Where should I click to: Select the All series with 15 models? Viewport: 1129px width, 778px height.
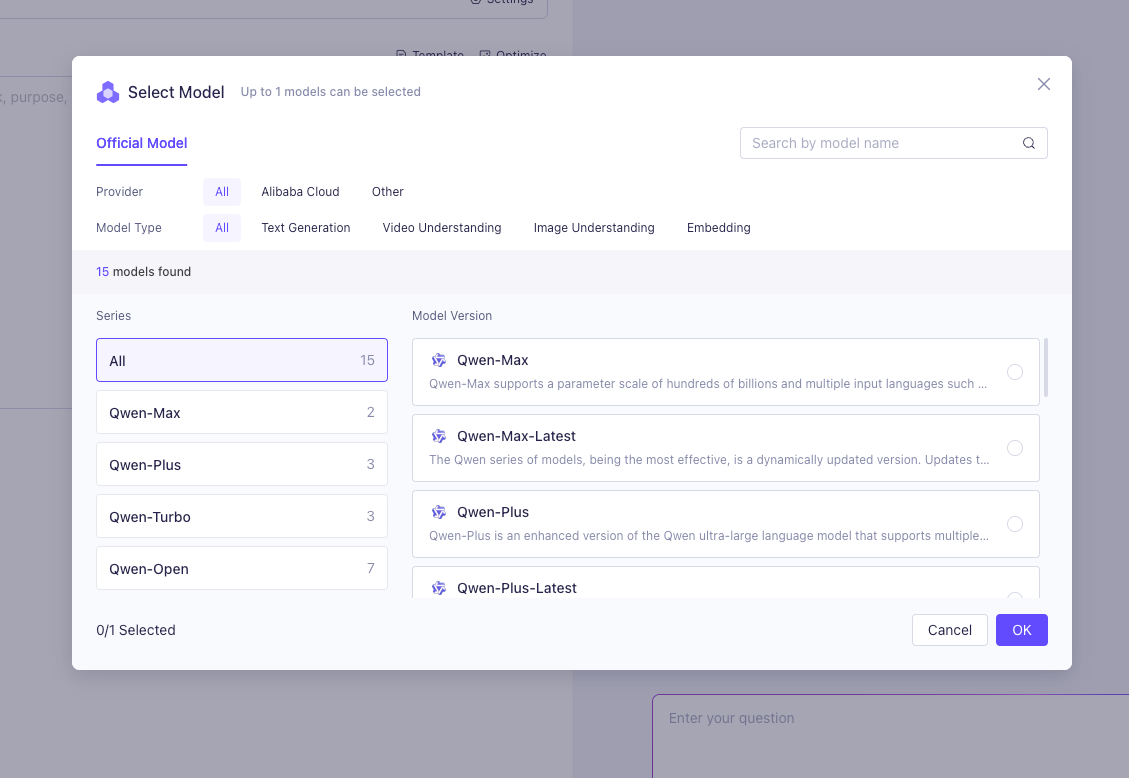[x=242, y=360]
